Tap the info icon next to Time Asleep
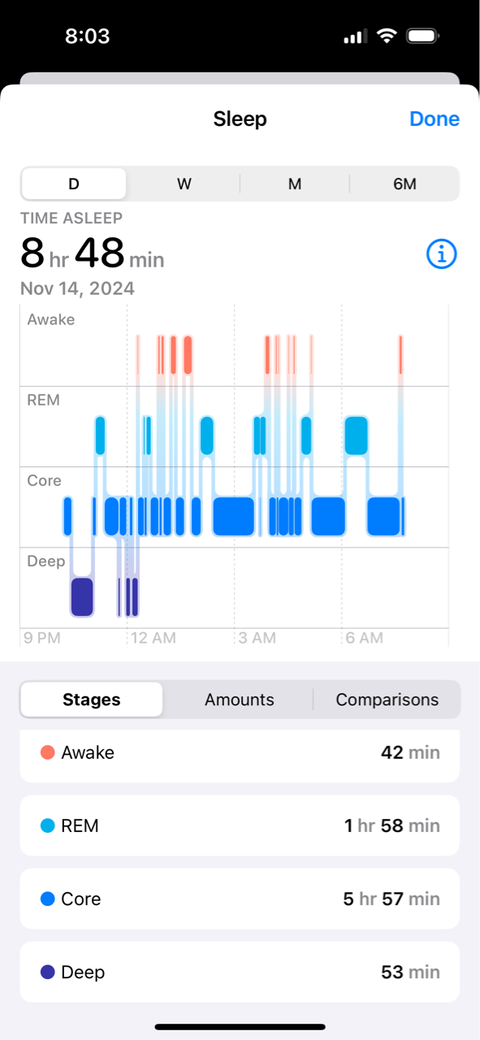The width and height of the screenshot is (480, 1040). (442, 253)
